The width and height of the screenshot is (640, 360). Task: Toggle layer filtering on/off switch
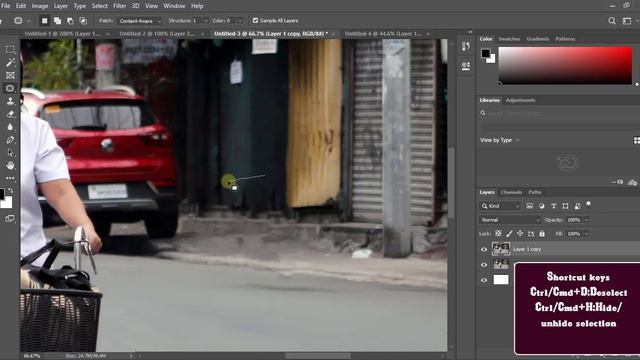589,204
